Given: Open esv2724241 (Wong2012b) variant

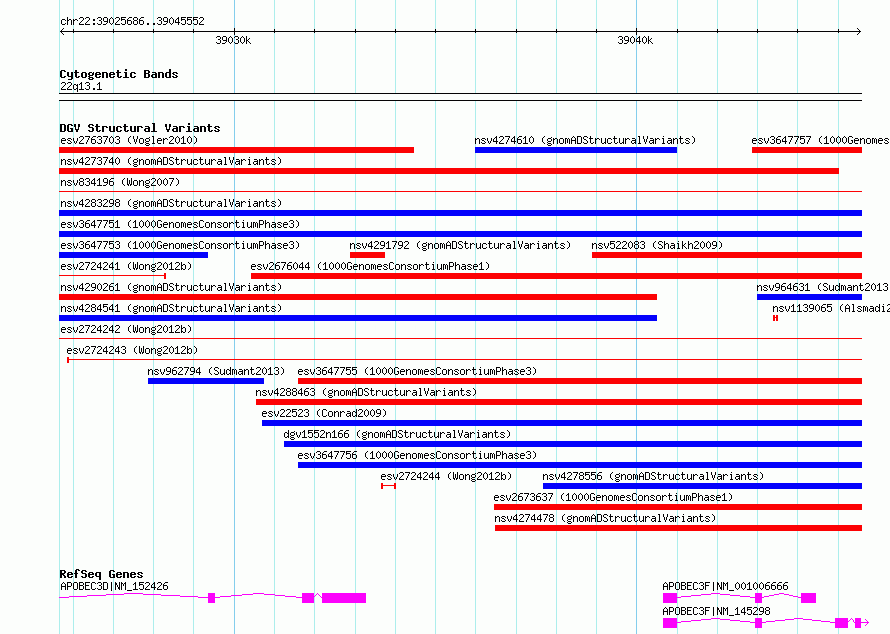Looking at the screenshot, I should (x=126, y=266).
